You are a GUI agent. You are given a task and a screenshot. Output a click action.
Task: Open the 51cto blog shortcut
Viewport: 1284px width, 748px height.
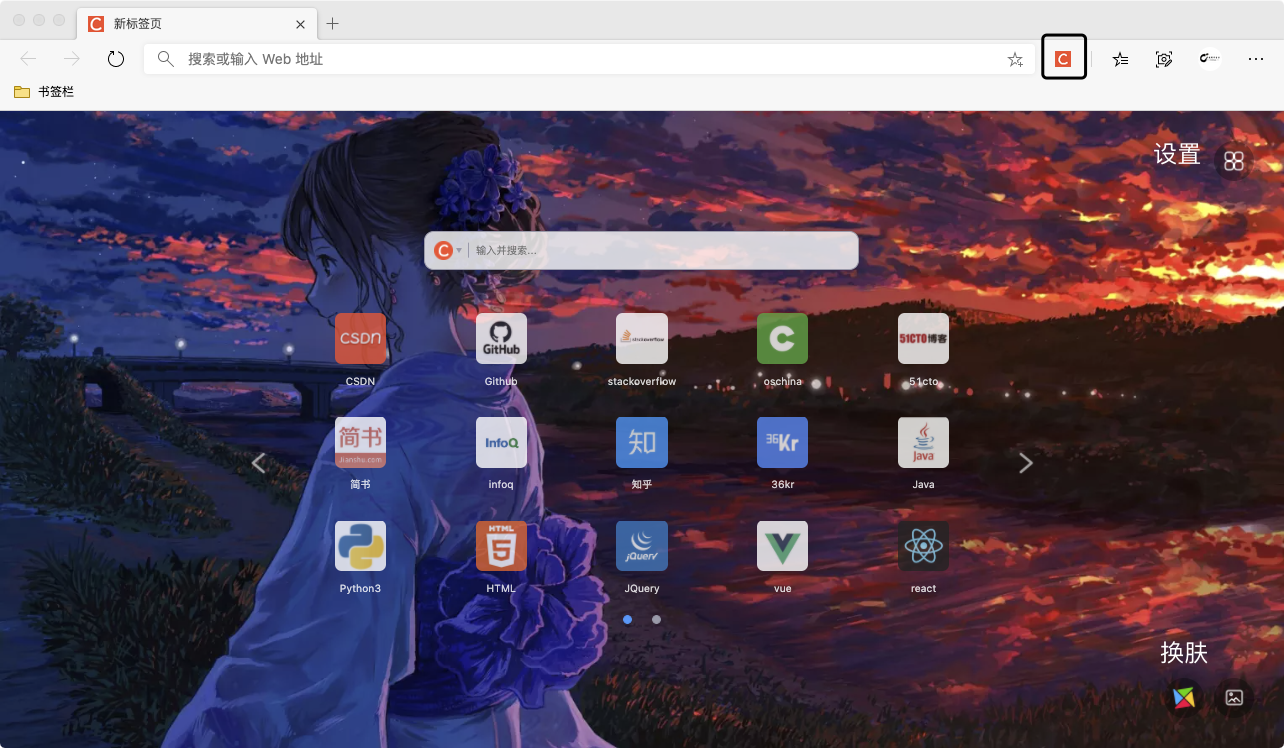[923, 338]
